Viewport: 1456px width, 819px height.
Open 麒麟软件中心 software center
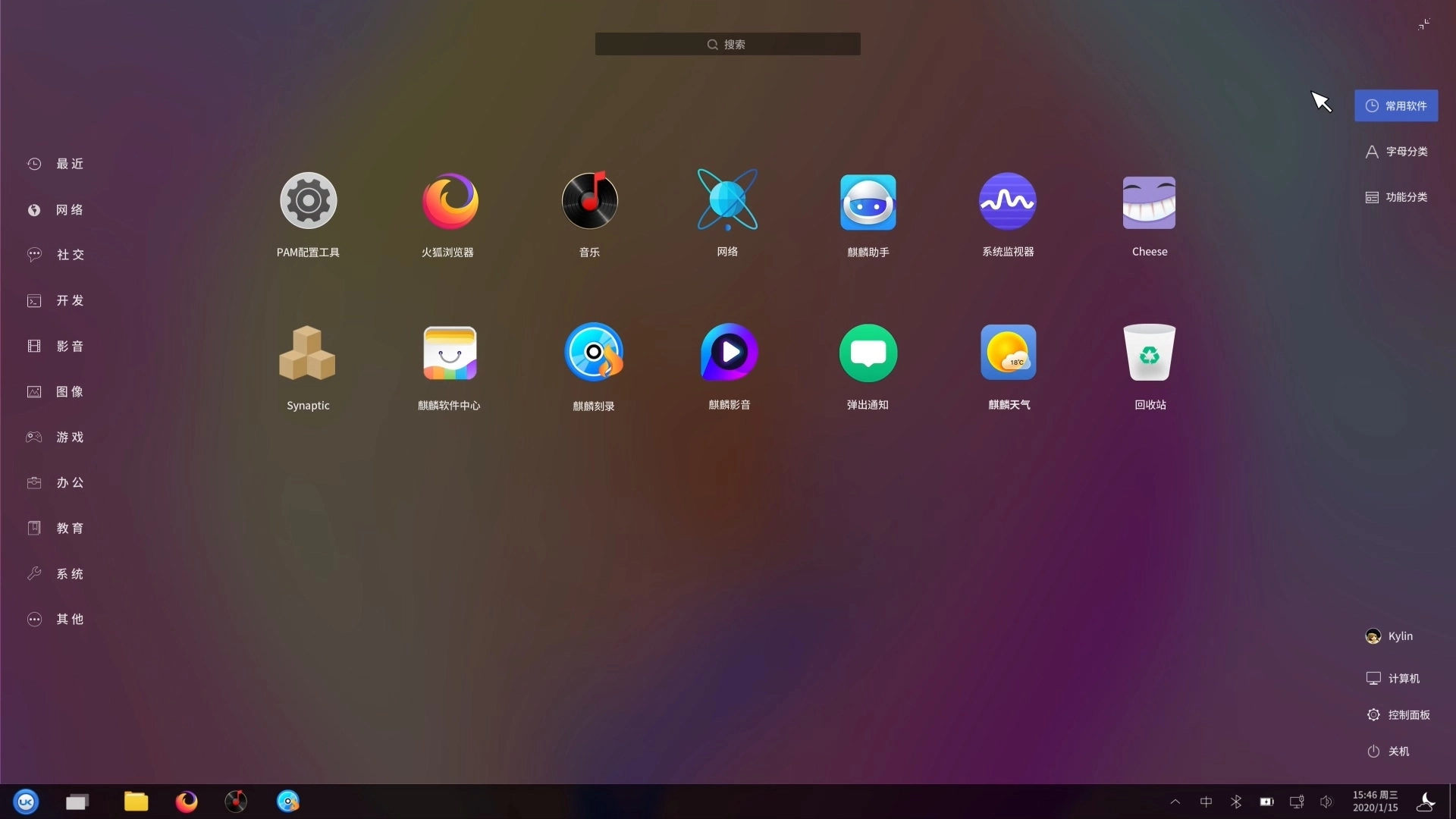pos(449,353)
